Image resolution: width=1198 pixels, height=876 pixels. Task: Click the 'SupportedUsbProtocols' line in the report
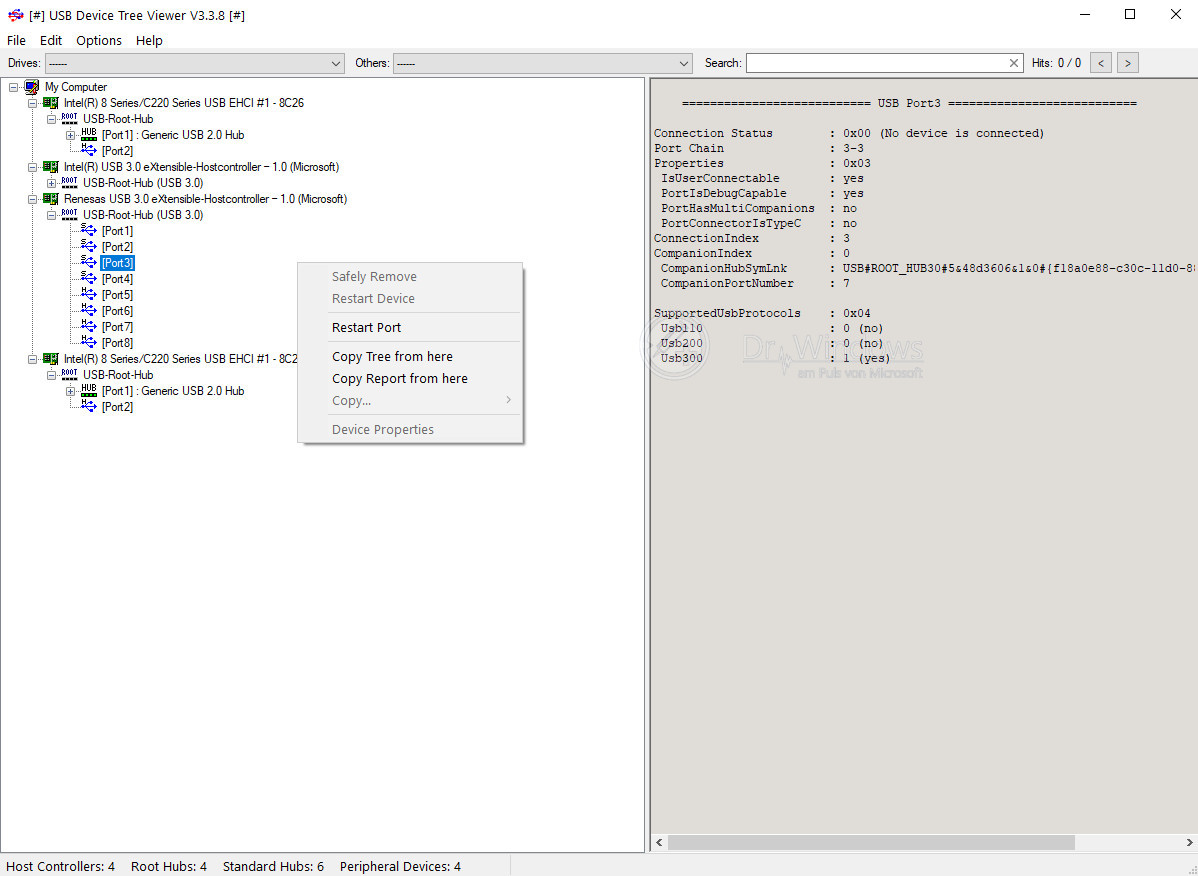click(763, 313)
